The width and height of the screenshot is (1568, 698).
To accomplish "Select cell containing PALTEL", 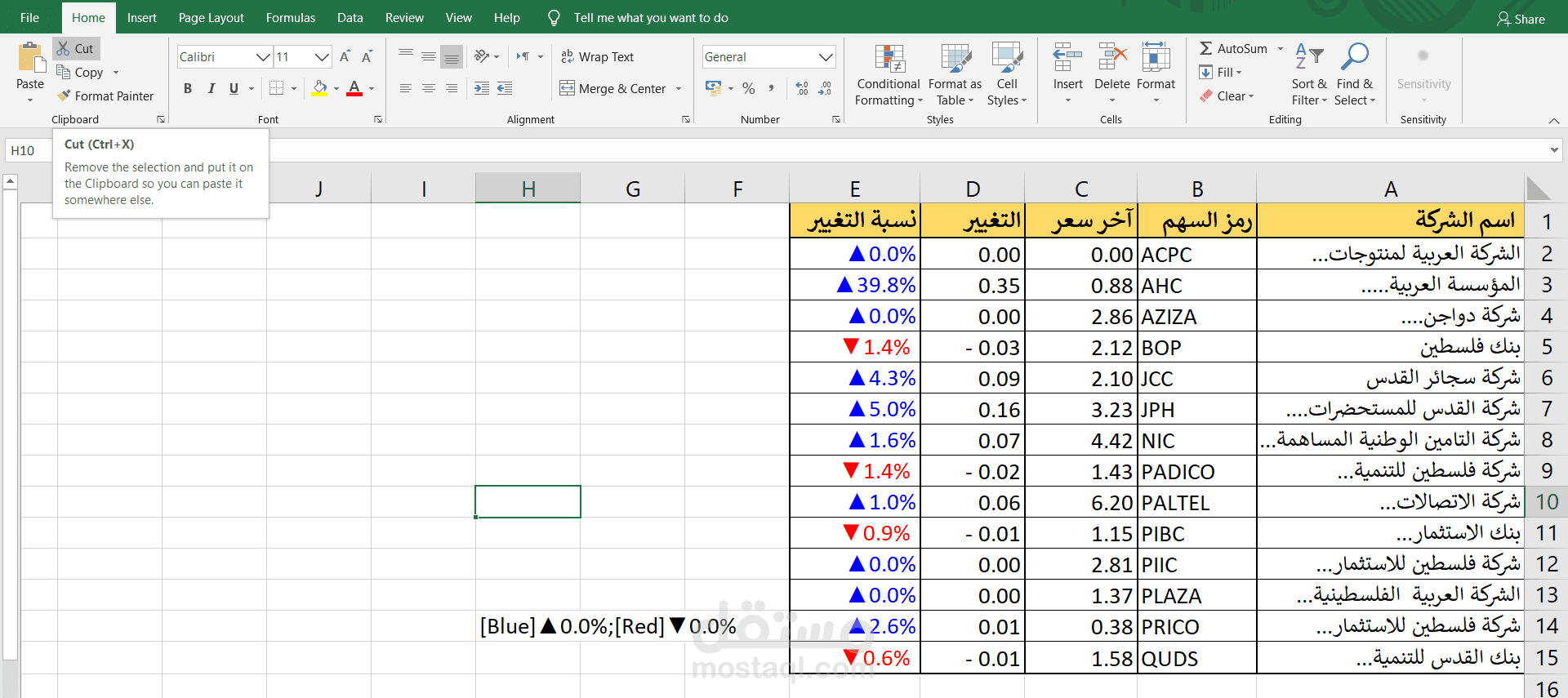I will 1197,502.
